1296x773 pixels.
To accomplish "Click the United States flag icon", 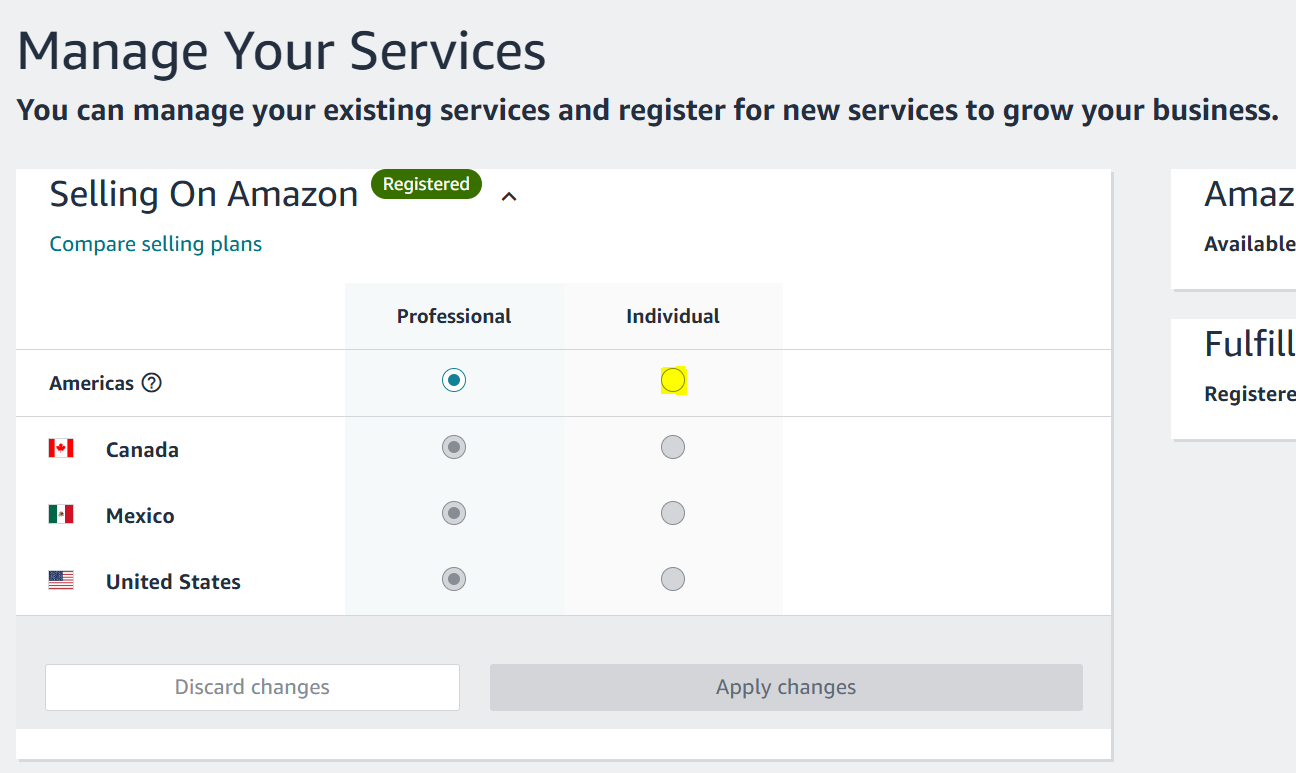I will pyautogui.click(x=61, y=580).
